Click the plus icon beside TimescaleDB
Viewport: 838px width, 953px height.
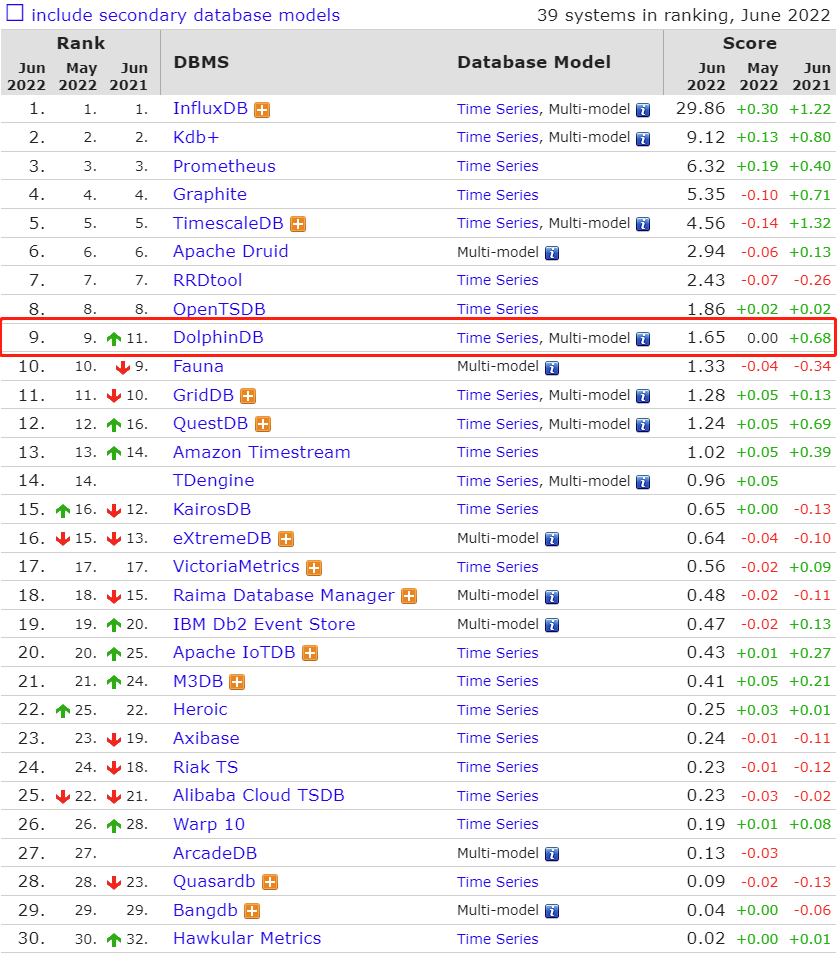point(298,224)
